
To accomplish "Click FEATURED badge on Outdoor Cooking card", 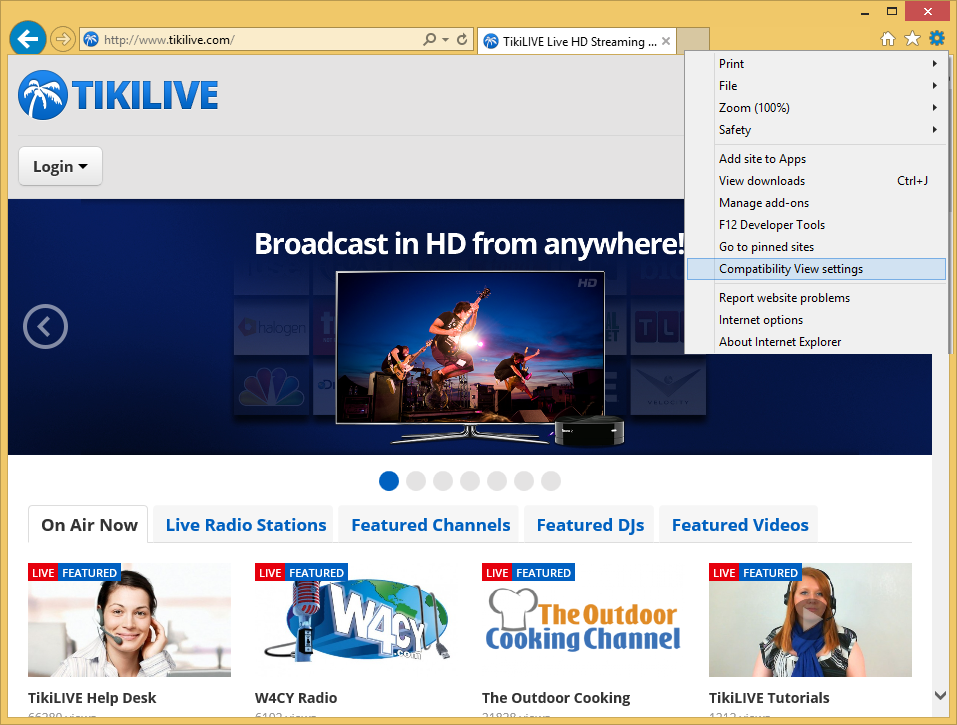I will point(543,572).
